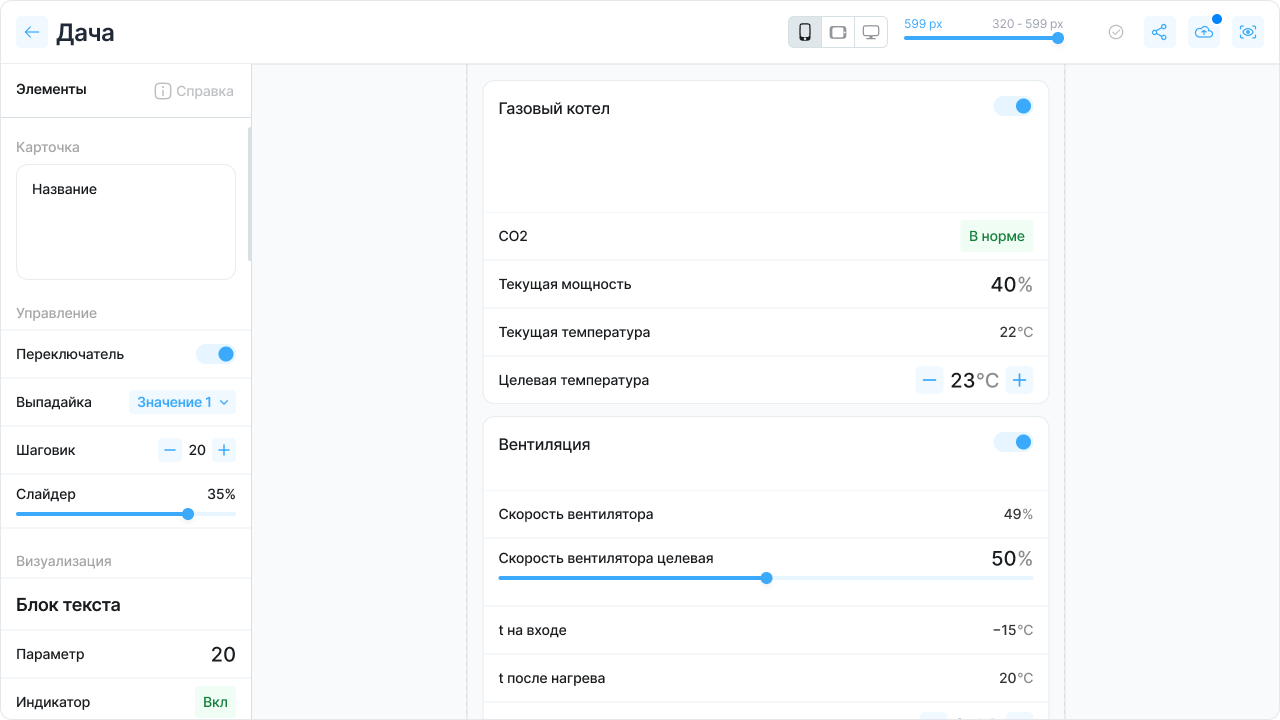Switch to the desktop monitor viewport icon
The height and width of the screenshot is (720, 1280).
point(871,32)
